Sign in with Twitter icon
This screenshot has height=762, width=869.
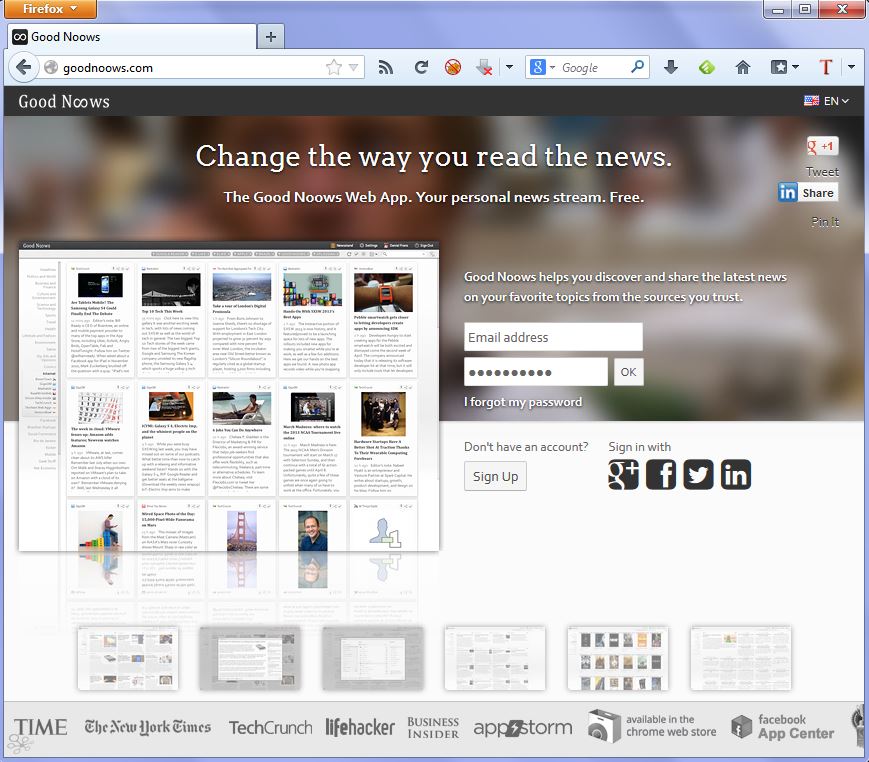click(698, 474)
